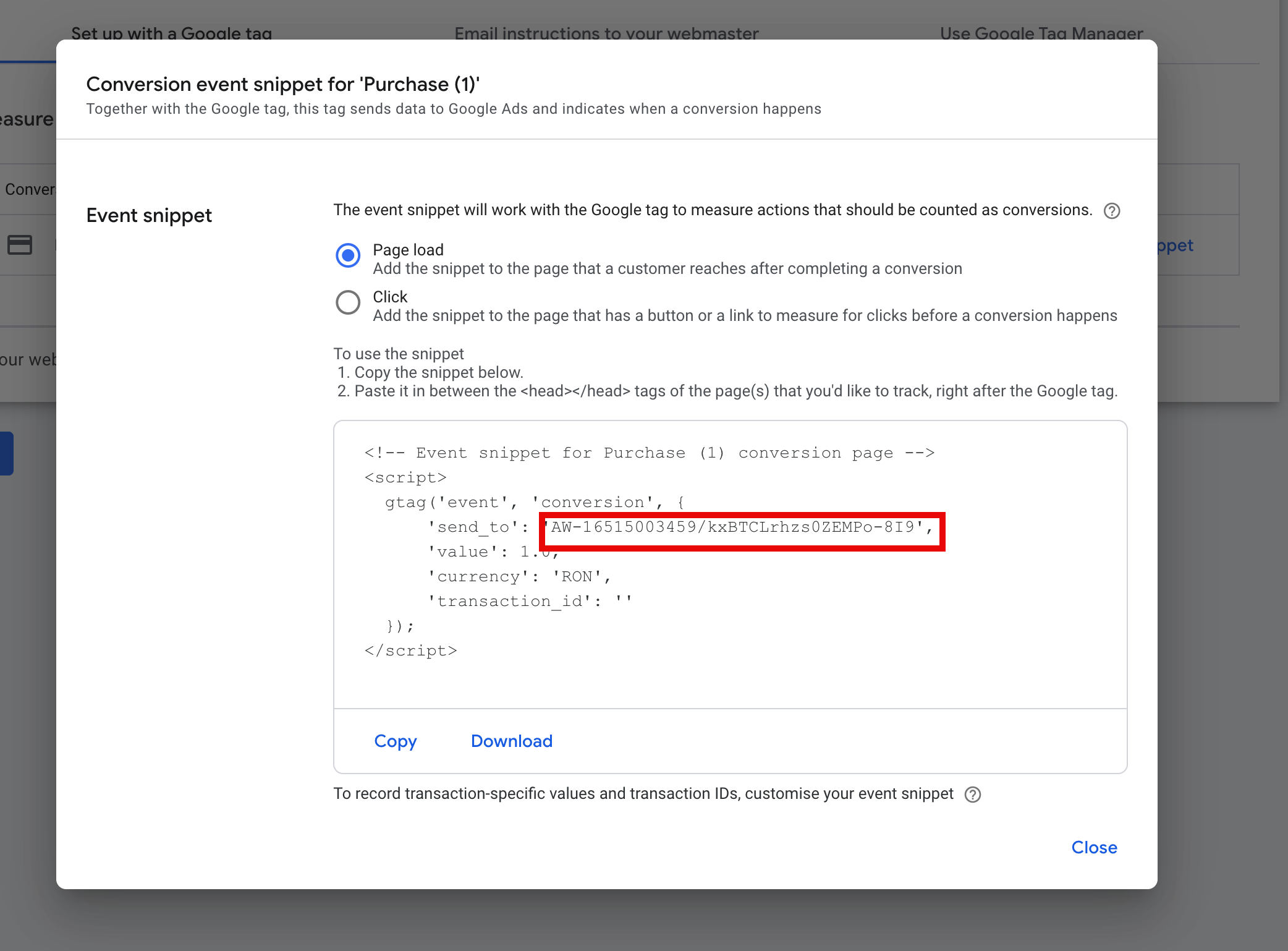The width and height of the screenshot is (1288, 951).
Task: Switch to Set up with a Google tag tab
Action: coord(171,33)
